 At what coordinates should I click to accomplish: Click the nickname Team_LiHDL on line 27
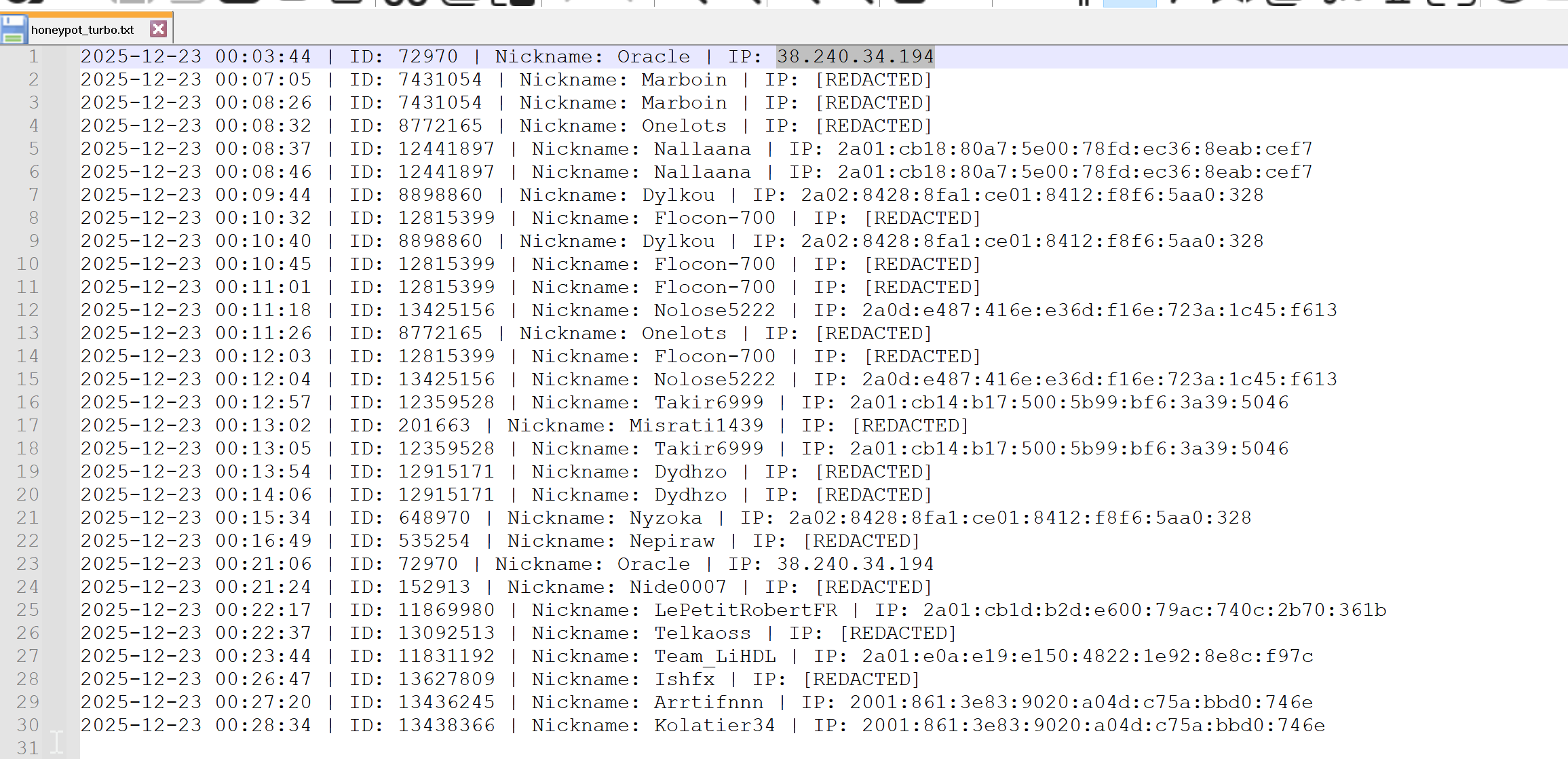click(714, 657)
